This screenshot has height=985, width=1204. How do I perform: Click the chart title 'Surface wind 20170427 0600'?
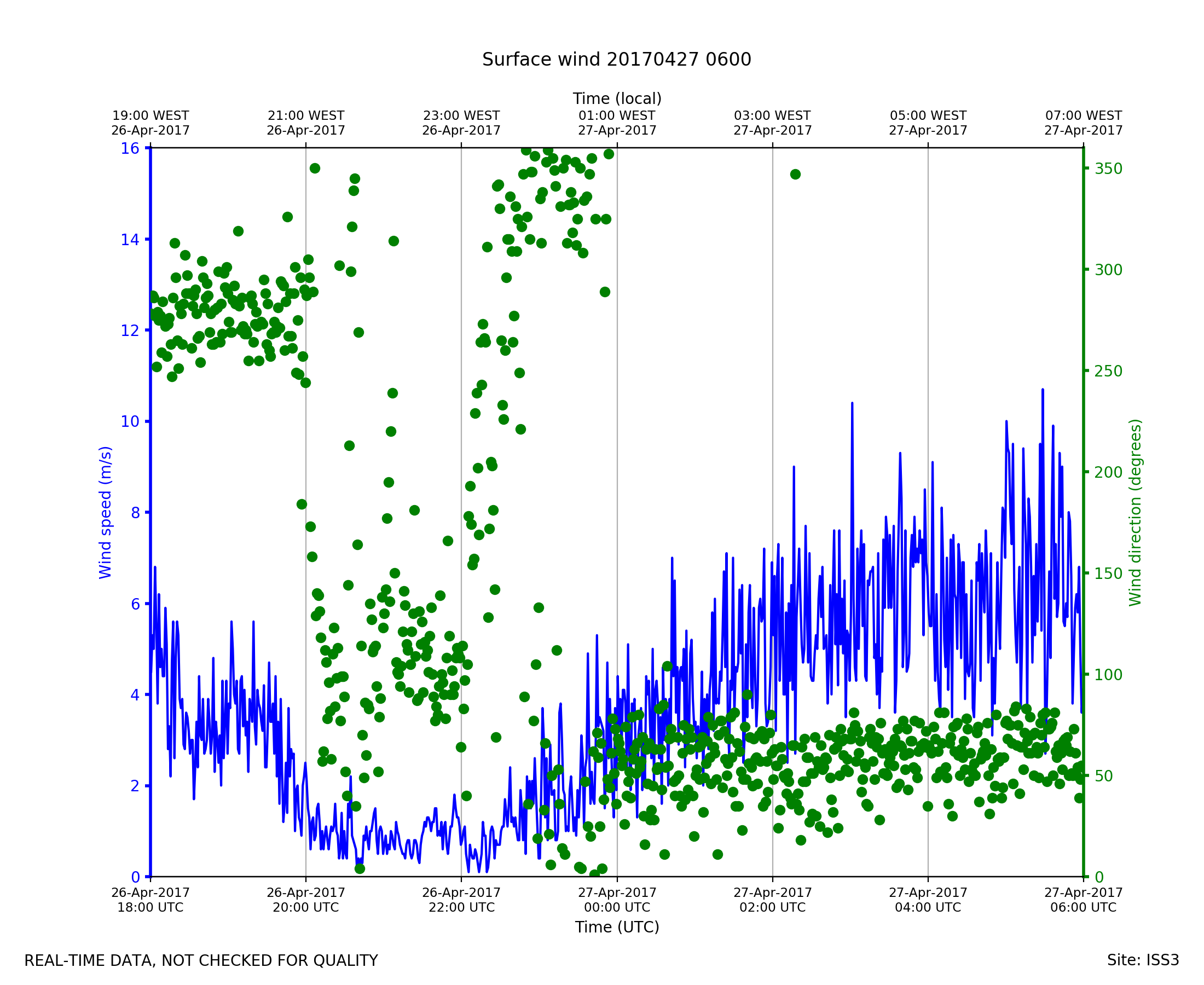[616, 60]
